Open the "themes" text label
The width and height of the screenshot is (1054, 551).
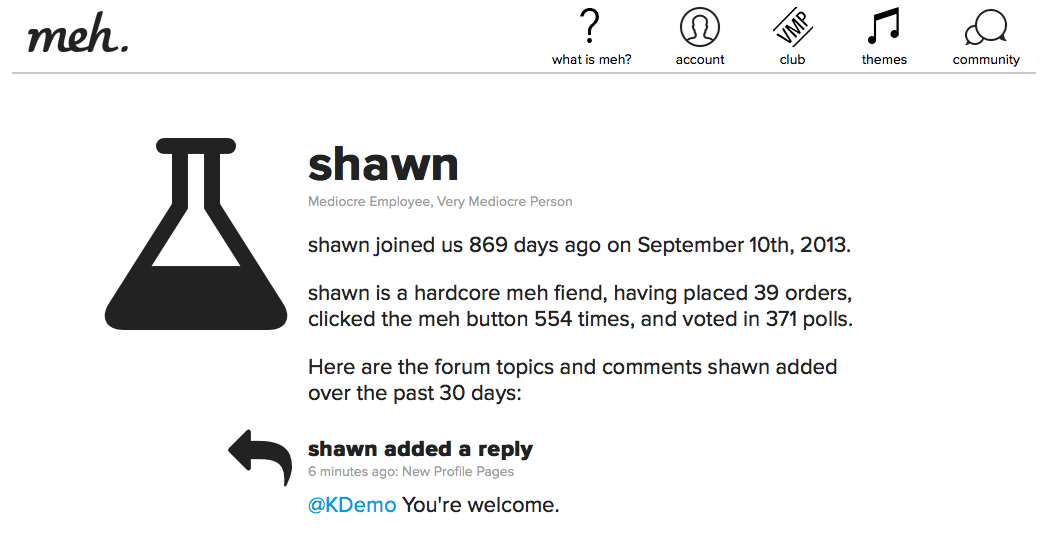884,60
